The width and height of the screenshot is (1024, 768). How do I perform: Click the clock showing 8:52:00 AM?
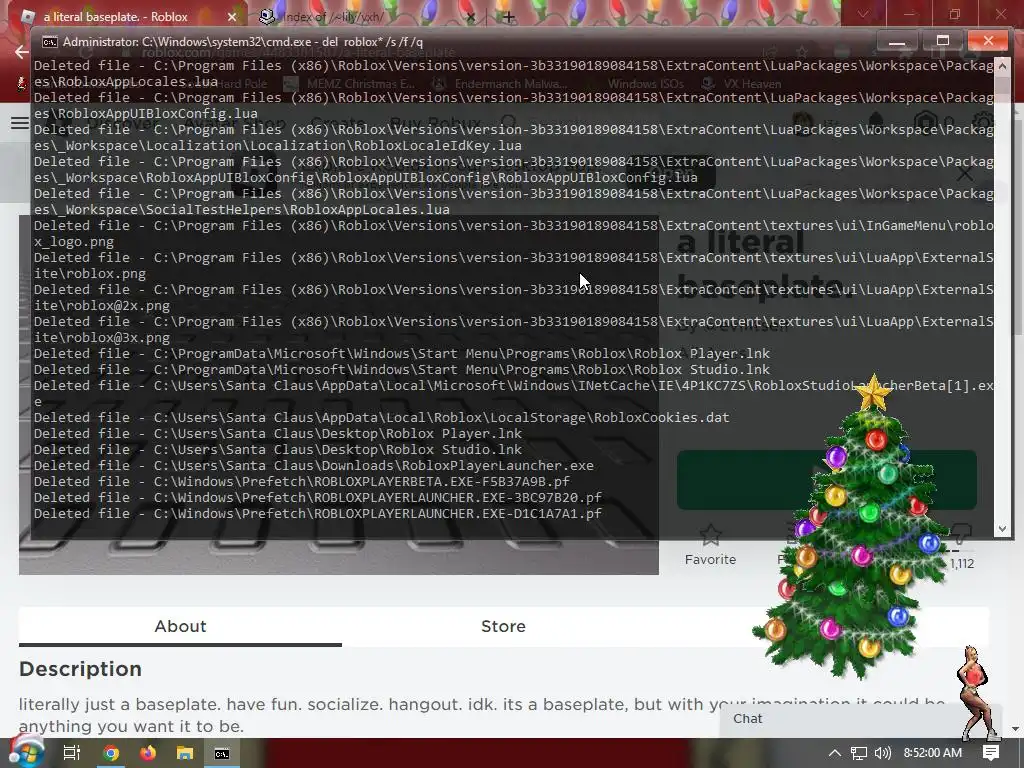933,753
